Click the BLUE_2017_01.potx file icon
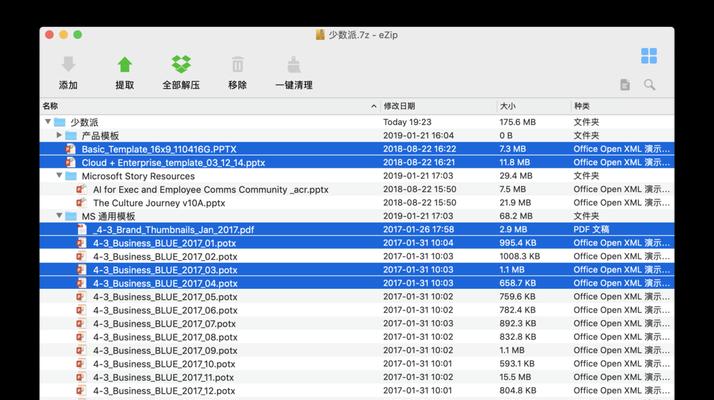This screenshot has height=400, width=714. coord(81,243)
